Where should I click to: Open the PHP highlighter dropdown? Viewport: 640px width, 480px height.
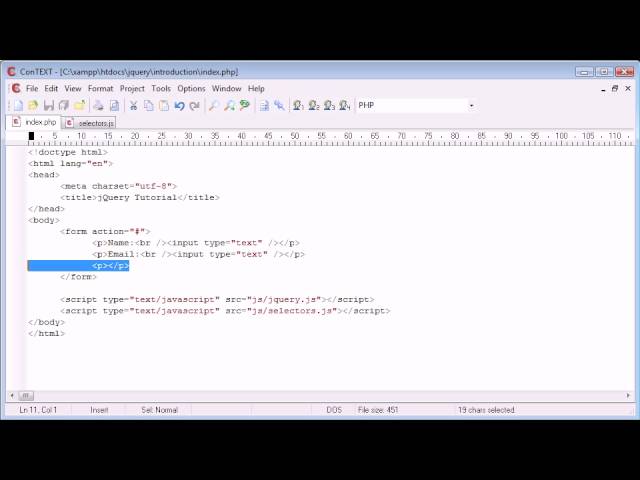click(x=471, y=106)
